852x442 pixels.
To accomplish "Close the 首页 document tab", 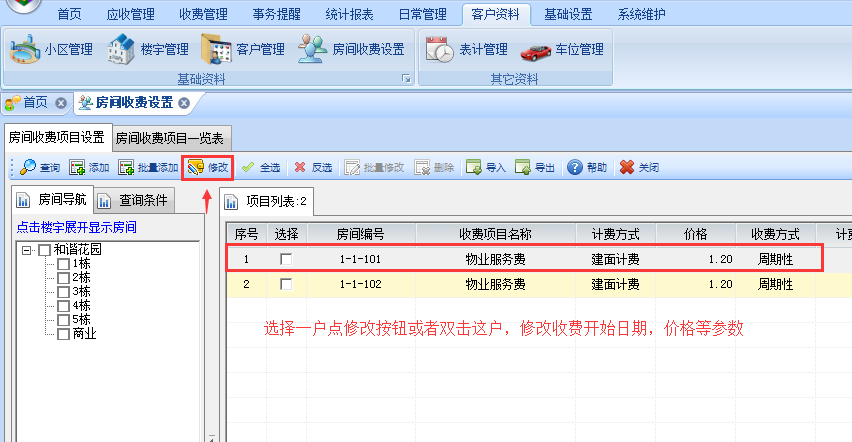I will pyautogui.click(x=61, y=103).
